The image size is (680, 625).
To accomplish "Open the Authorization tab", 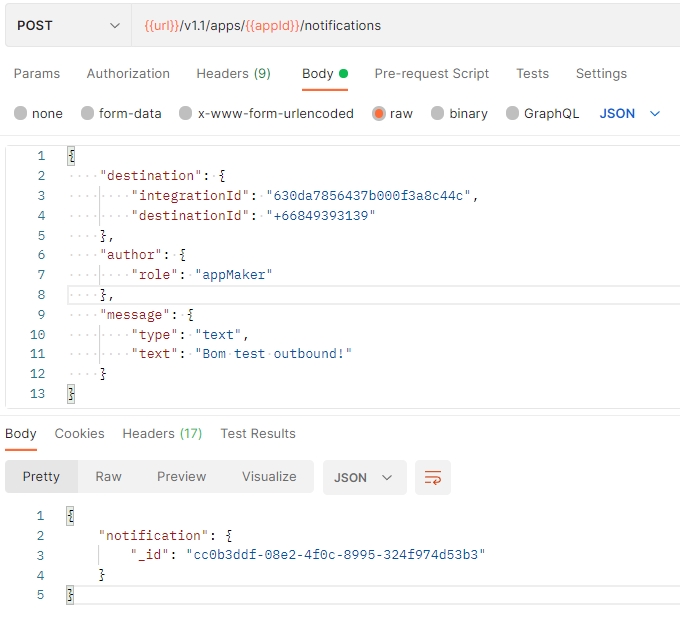I will (128, 73).
